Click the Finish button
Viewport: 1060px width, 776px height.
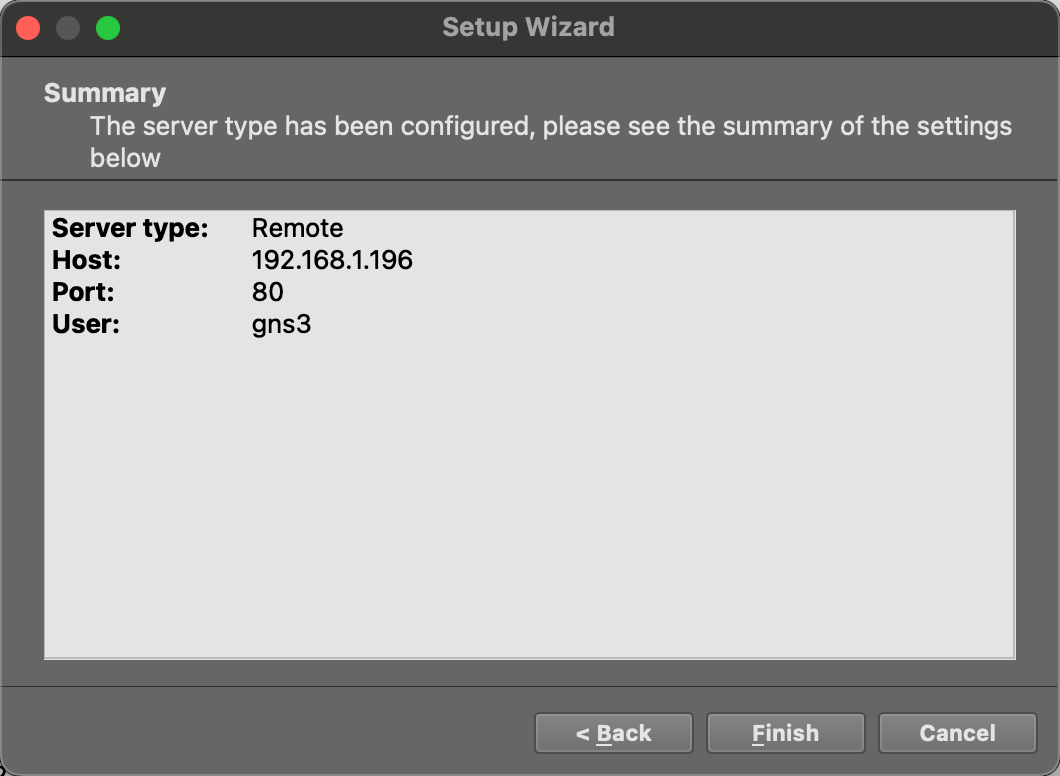[x=785, y=733]
